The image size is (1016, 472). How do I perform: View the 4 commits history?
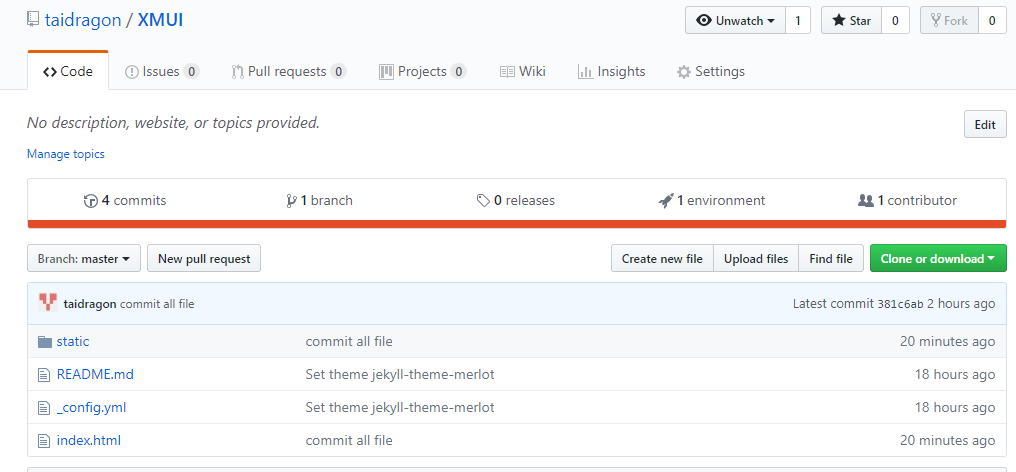(x=125, y=200)
